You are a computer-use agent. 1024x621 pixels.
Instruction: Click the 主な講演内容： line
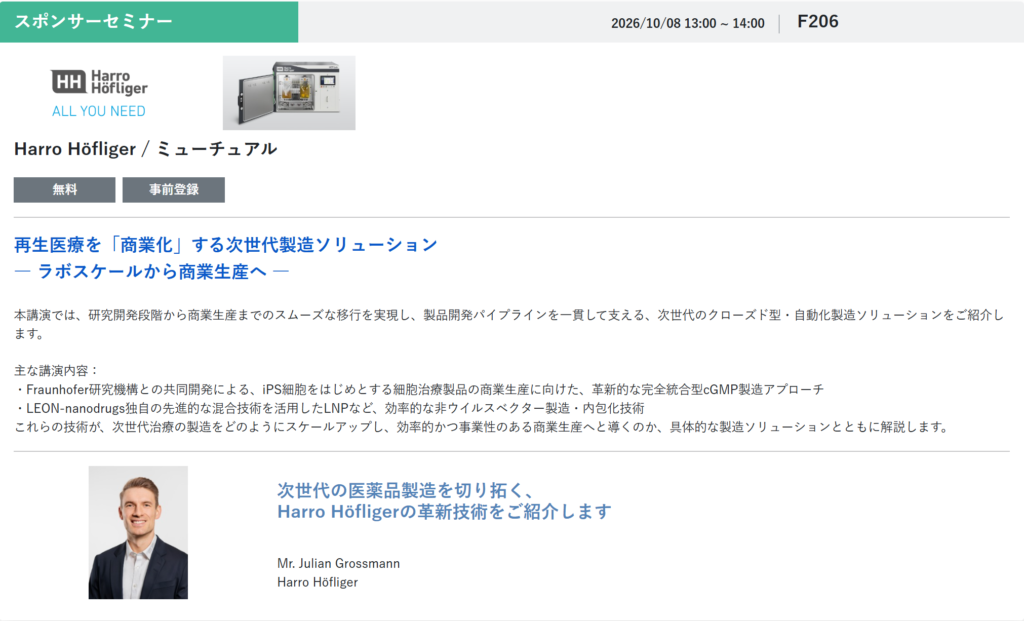tap(56, 370)
